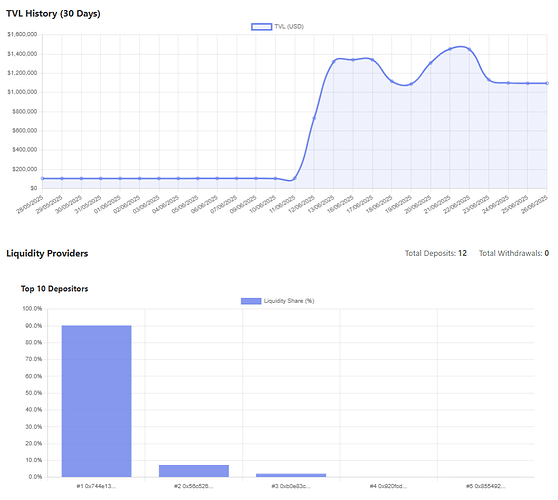Viewport: 558px width, 500px height.
Task: Select the bar for depositor #2 0x56c526
Action: pyautogui.click(x=194, y=471)
